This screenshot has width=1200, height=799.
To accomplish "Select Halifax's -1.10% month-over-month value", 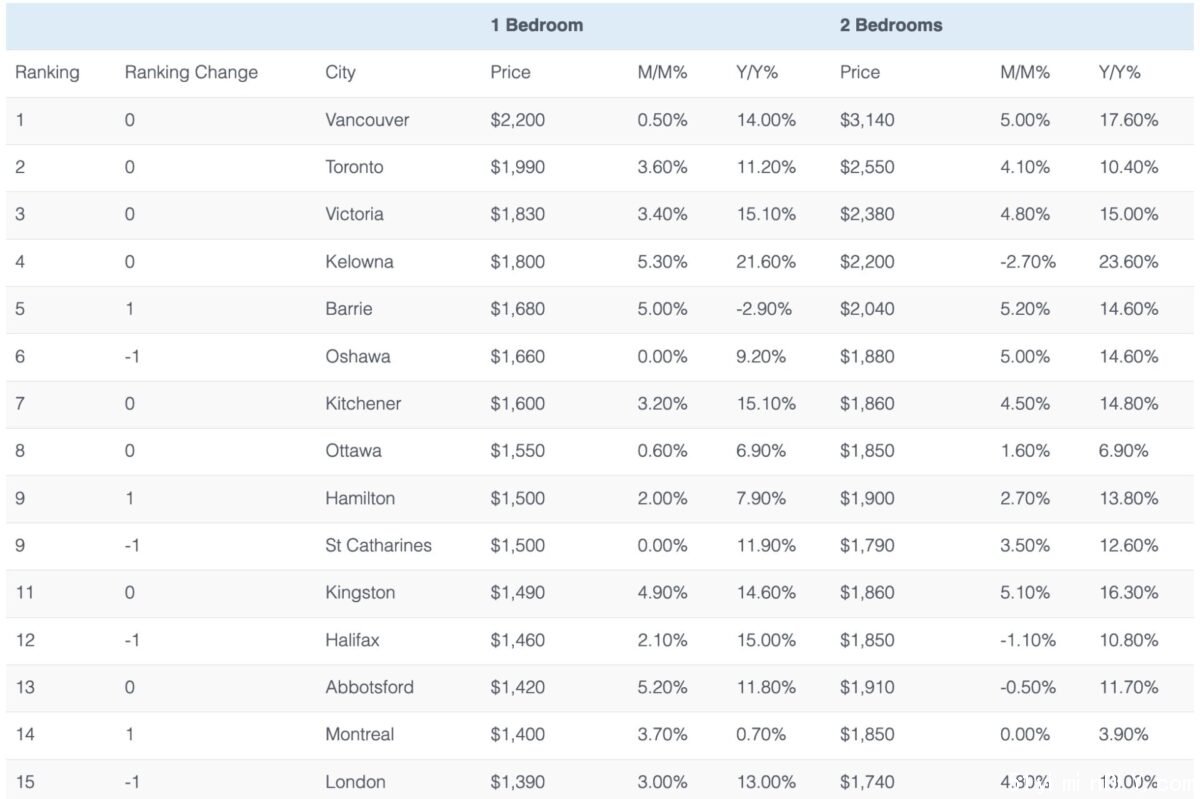I will 1028,640.
